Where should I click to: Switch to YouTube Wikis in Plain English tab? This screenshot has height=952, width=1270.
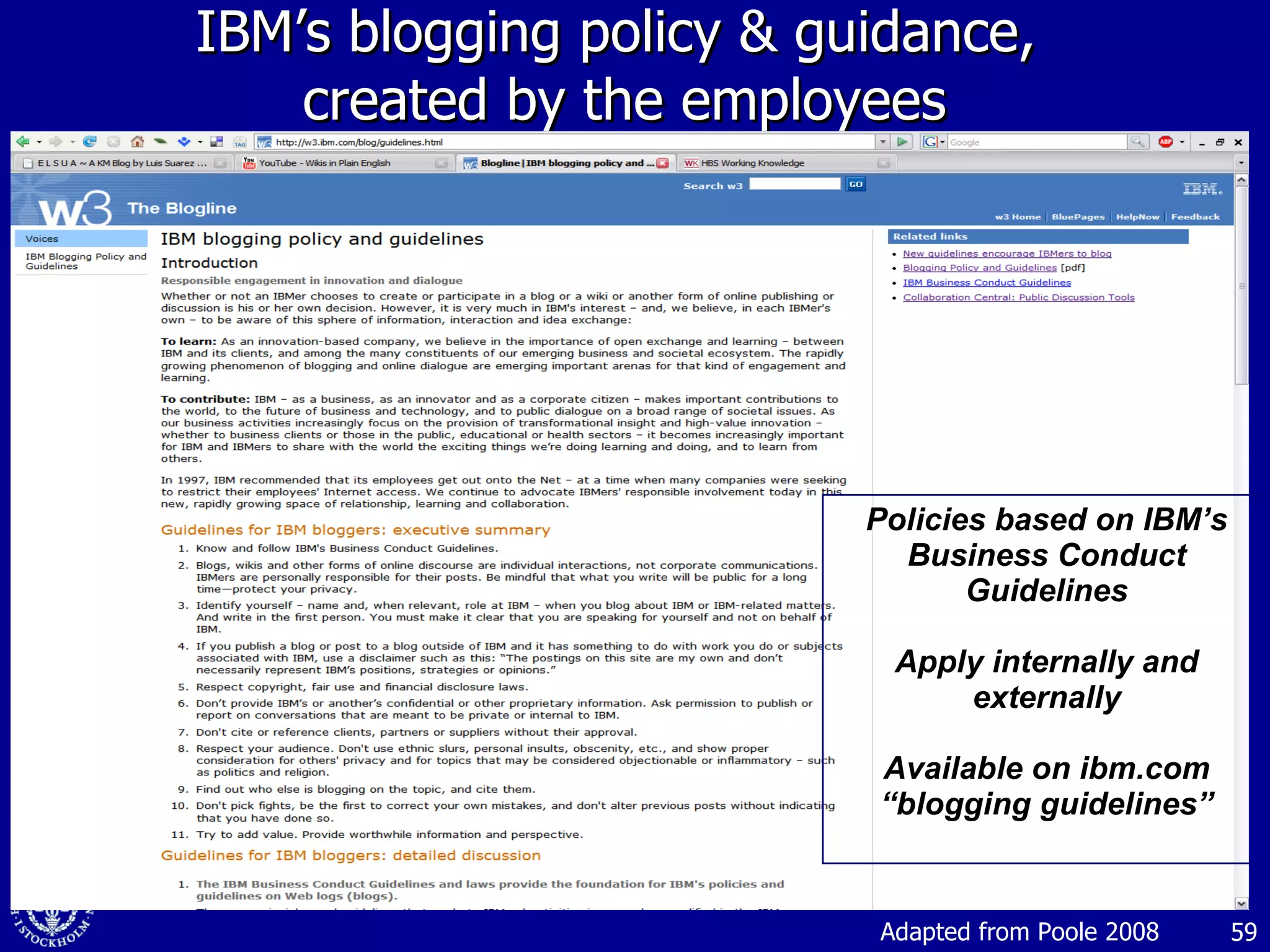point(345,163)
